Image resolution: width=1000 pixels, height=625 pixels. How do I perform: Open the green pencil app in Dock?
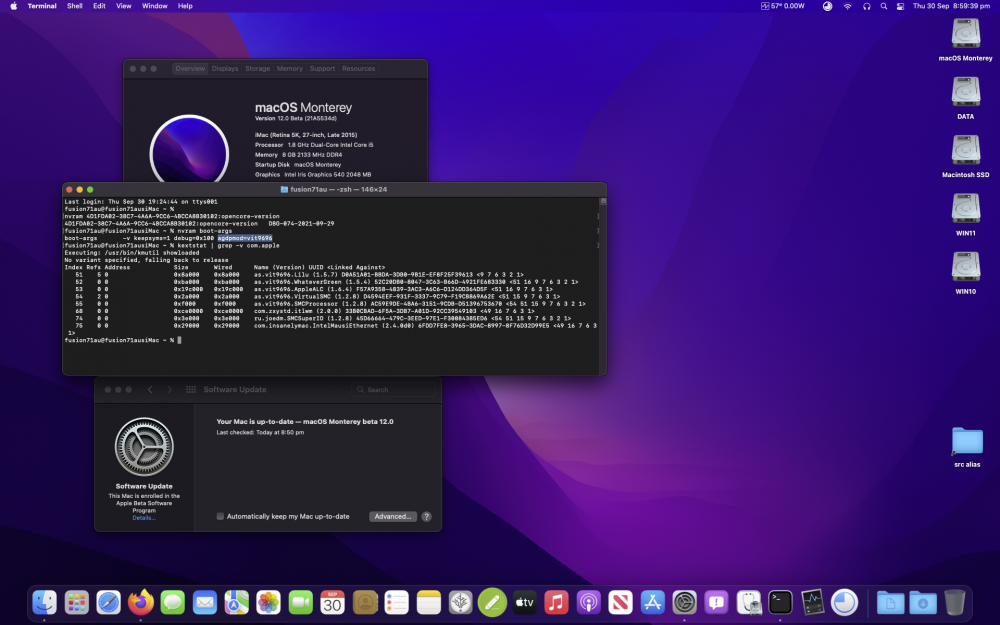tap(492, 602)
